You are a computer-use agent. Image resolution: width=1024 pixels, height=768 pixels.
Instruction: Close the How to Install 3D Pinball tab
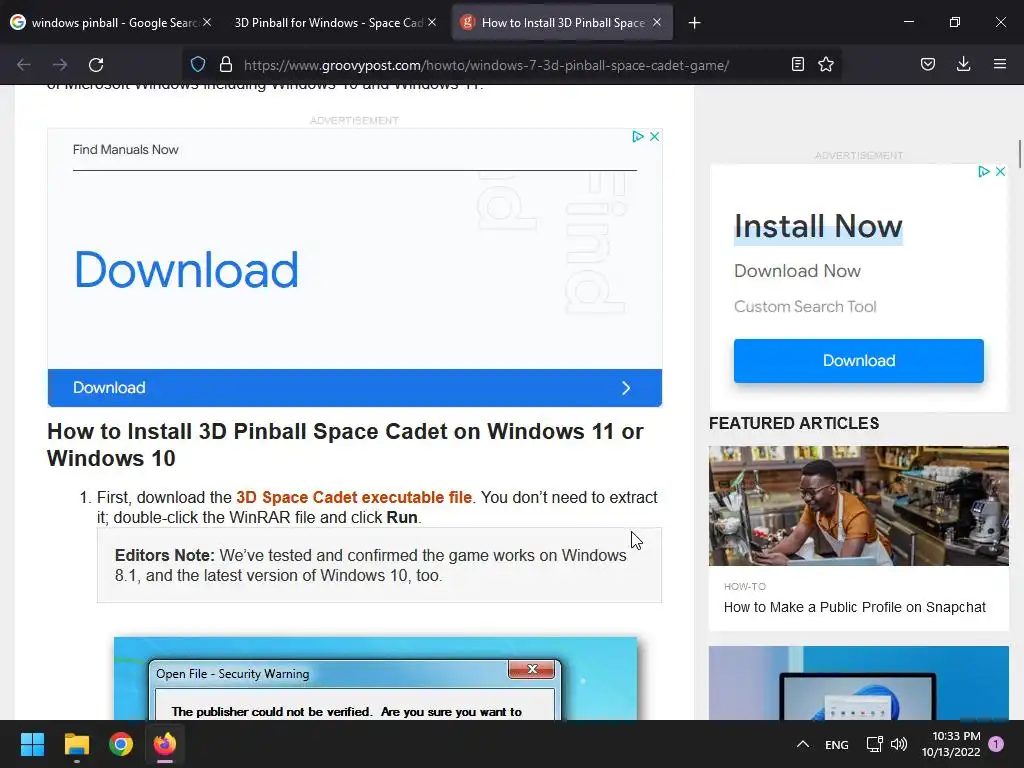pos(657,22)
